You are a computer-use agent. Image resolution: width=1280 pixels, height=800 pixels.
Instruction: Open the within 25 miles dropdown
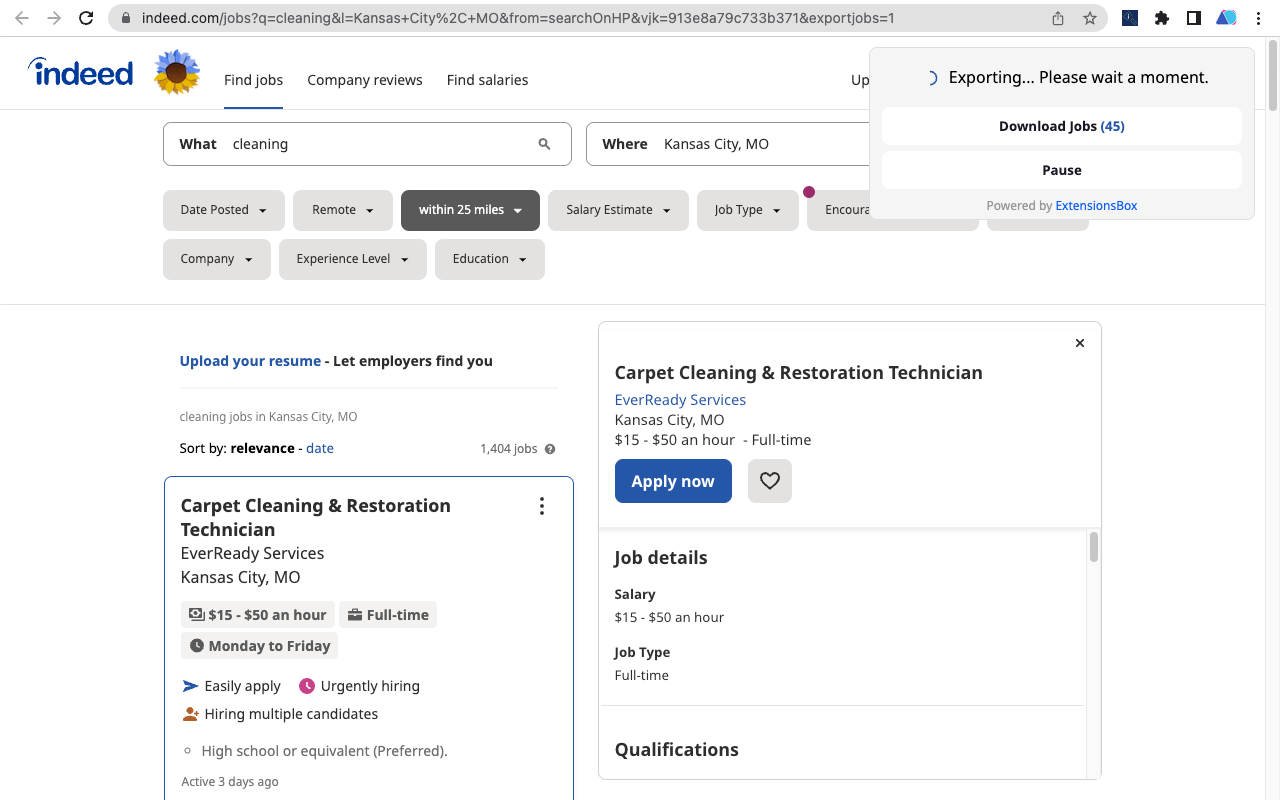[x=470, y=210]
